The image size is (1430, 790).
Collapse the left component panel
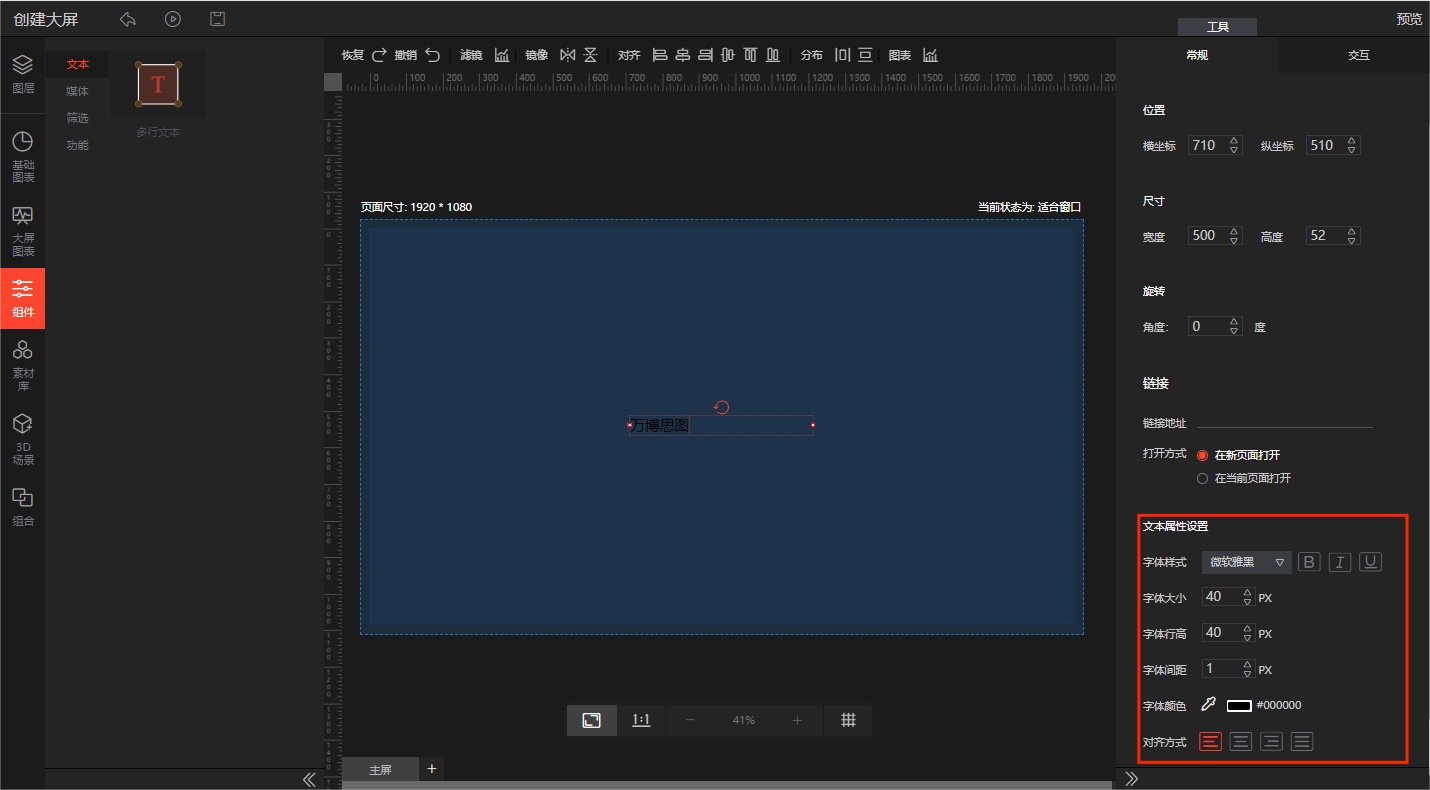309,779
